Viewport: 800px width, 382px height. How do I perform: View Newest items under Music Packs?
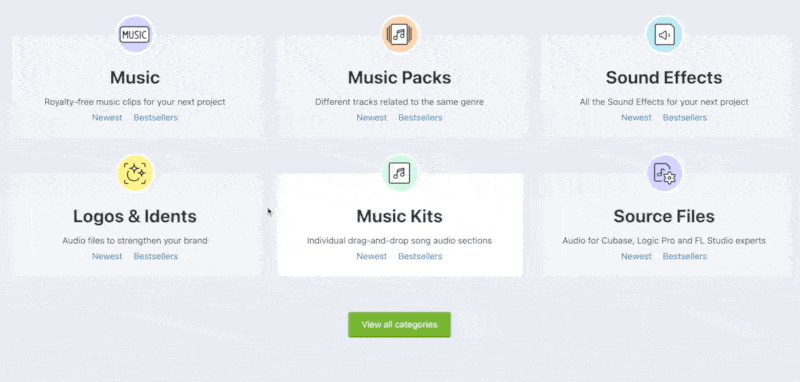click(371, 118)
